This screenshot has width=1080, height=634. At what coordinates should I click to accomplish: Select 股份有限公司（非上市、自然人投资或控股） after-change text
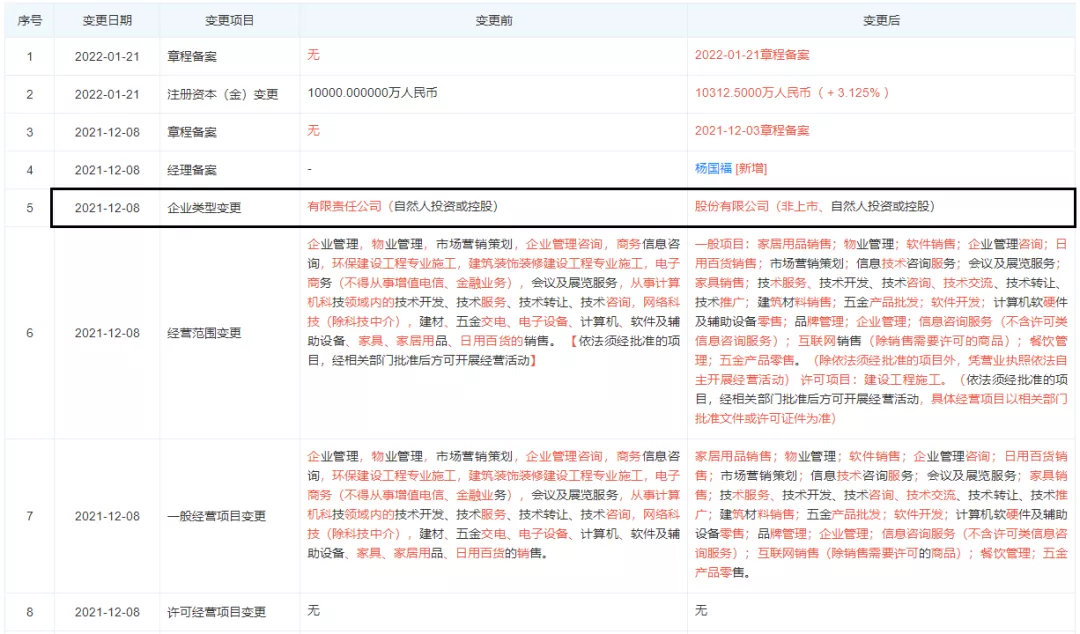pos(815,207)
